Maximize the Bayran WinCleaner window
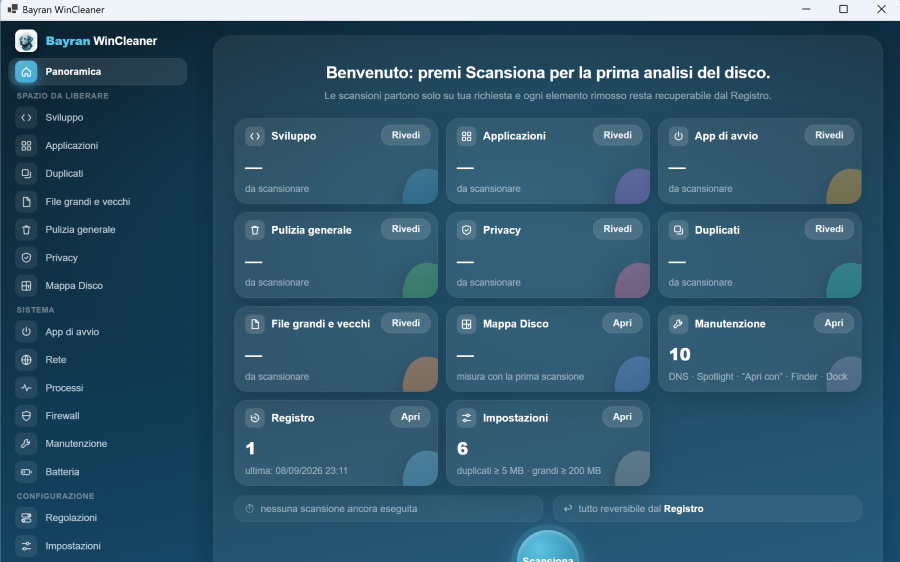Screen dimensions: 900x562 click(x=843, y=9)
